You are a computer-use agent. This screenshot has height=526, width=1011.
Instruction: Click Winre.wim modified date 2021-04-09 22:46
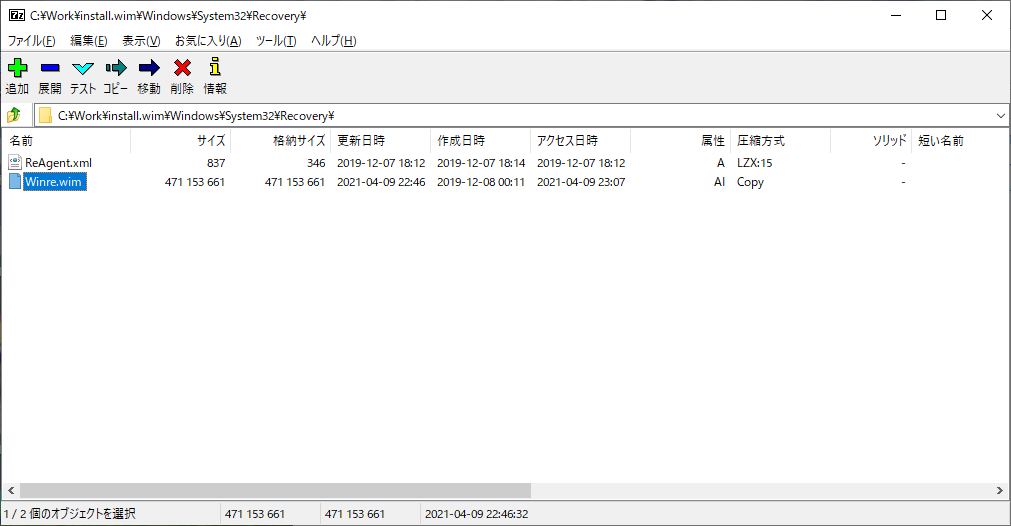click(x=381, y=182)
